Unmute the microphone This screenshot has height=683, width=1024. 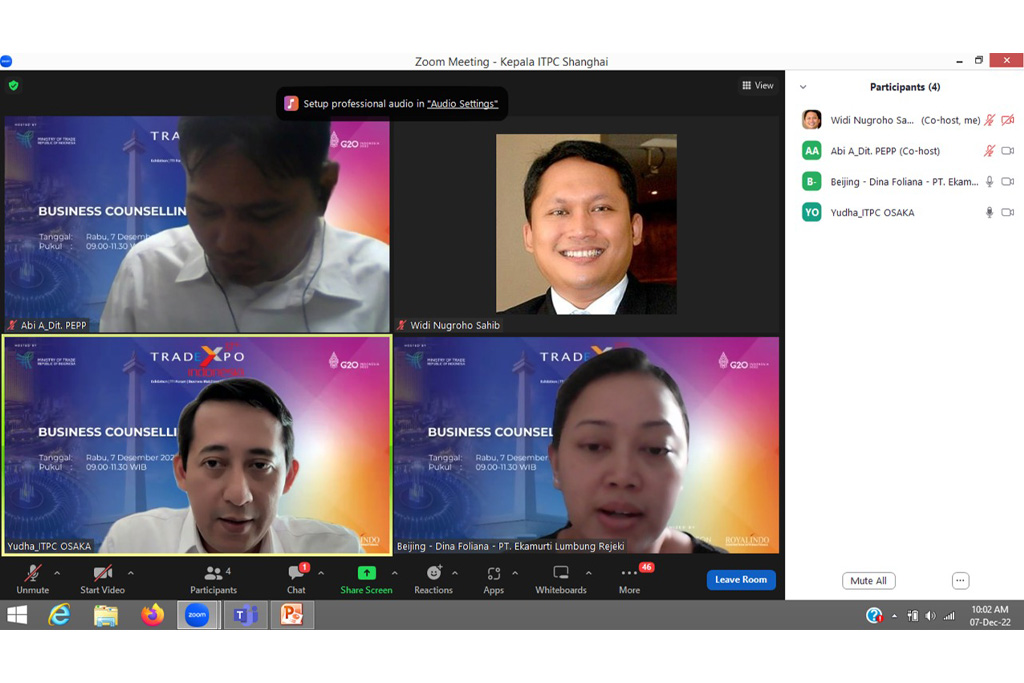[32, 578]
